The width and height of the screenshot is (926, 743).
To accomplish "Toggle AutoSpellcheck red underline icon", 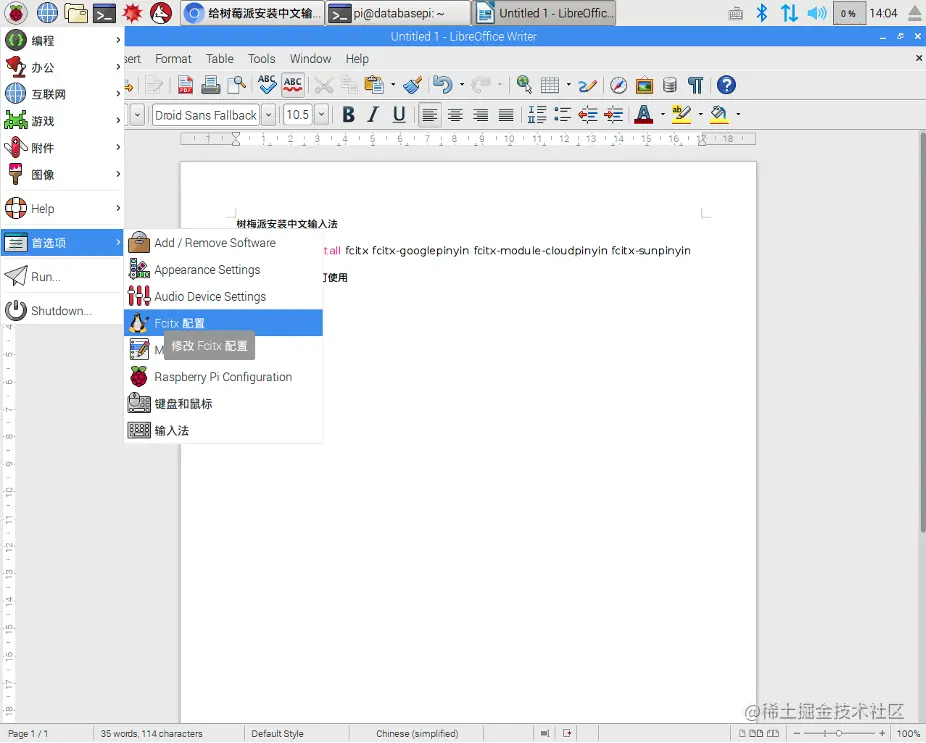I will tap(293, 84).
